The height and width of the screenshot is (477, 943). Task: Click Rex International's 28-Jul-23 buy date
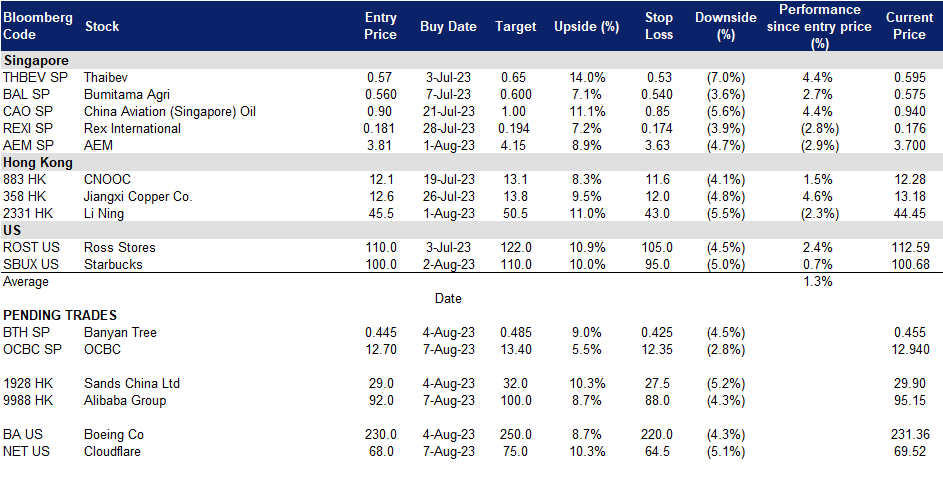pyautogui.click(x=448, y=128)
